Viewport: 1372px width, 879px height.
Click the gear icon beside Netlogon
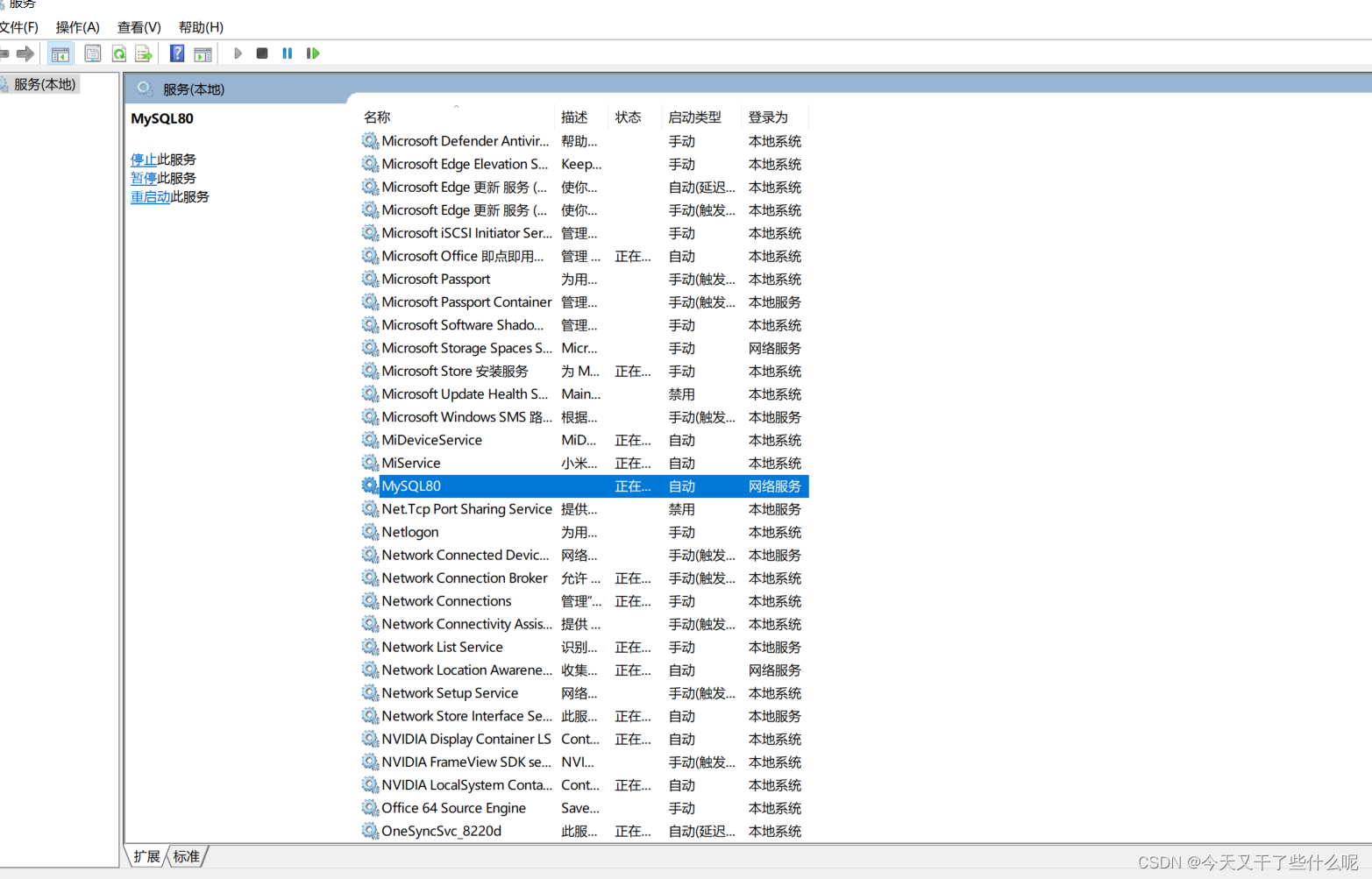click(x=370, y=531)
